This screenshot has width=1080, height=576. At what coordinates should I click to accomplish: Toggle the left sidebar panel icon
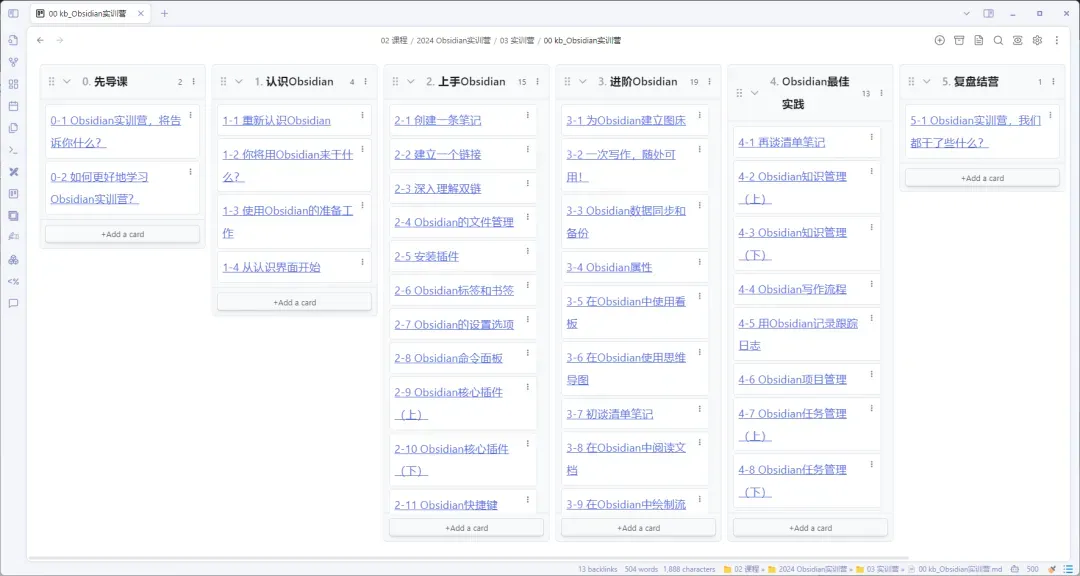[x=13, y=13]
